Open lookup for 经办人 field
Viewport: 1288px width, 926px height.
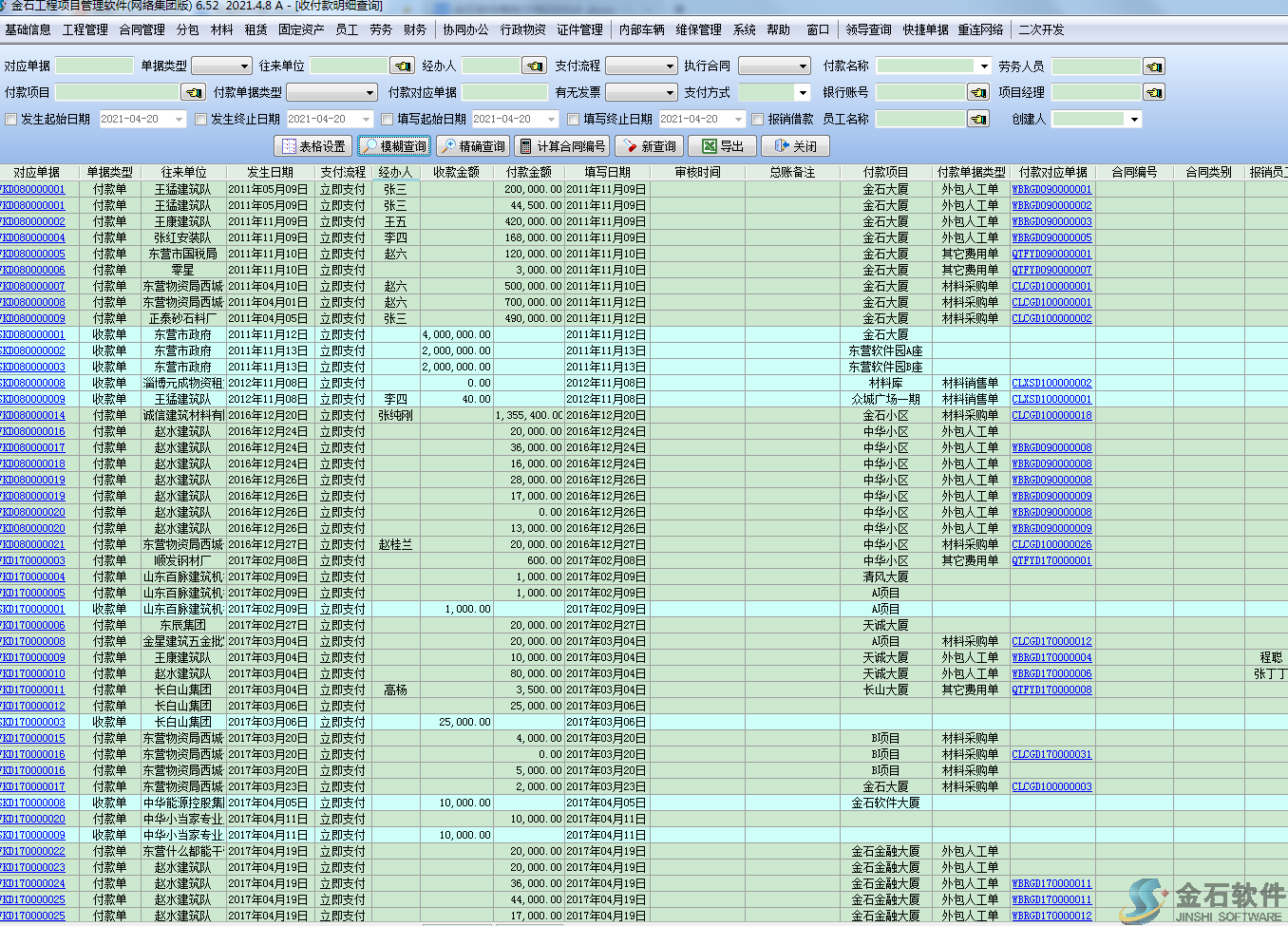pyautogui.click(x=534, y=66)
